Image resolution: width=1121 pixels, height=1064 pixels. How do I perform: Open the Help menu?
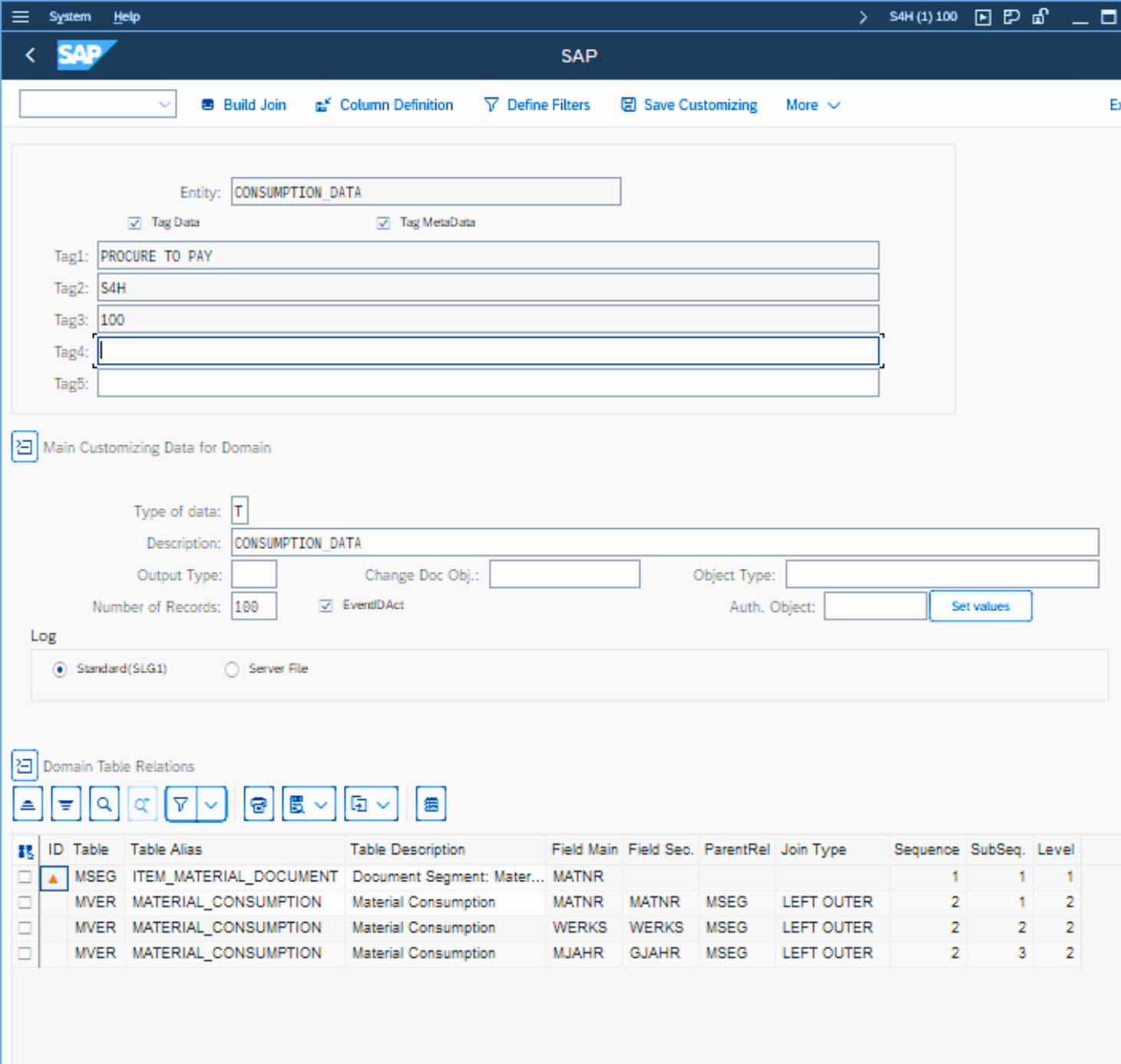tap(127, 16)
